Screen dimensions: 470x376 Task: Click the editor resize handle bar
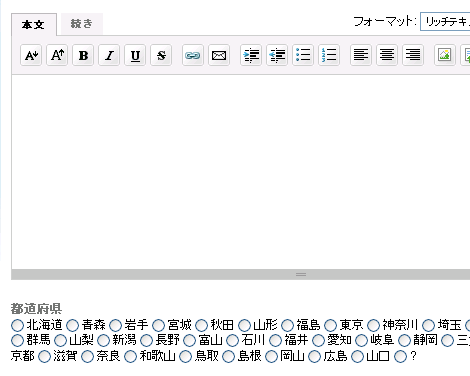point(241,274)
